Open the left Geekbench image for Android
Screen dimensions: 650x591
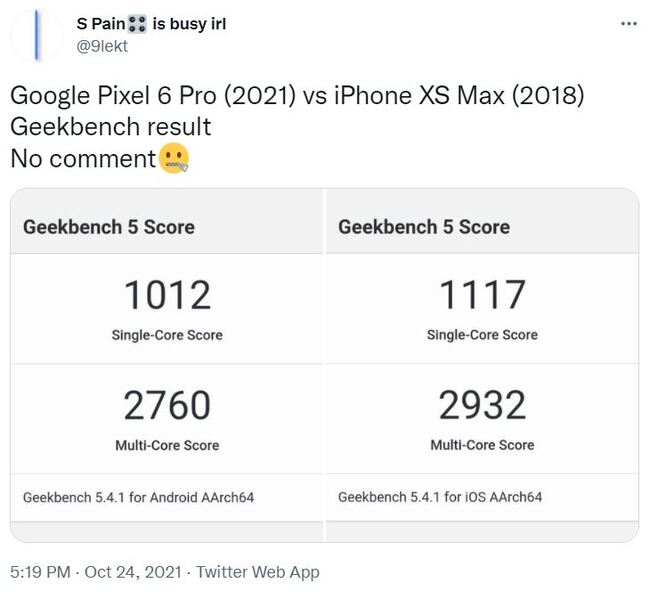pos(166,365)
